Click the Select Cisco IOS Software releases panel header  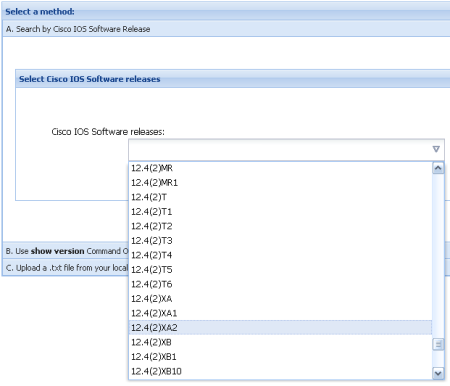(x=233, y=79)
